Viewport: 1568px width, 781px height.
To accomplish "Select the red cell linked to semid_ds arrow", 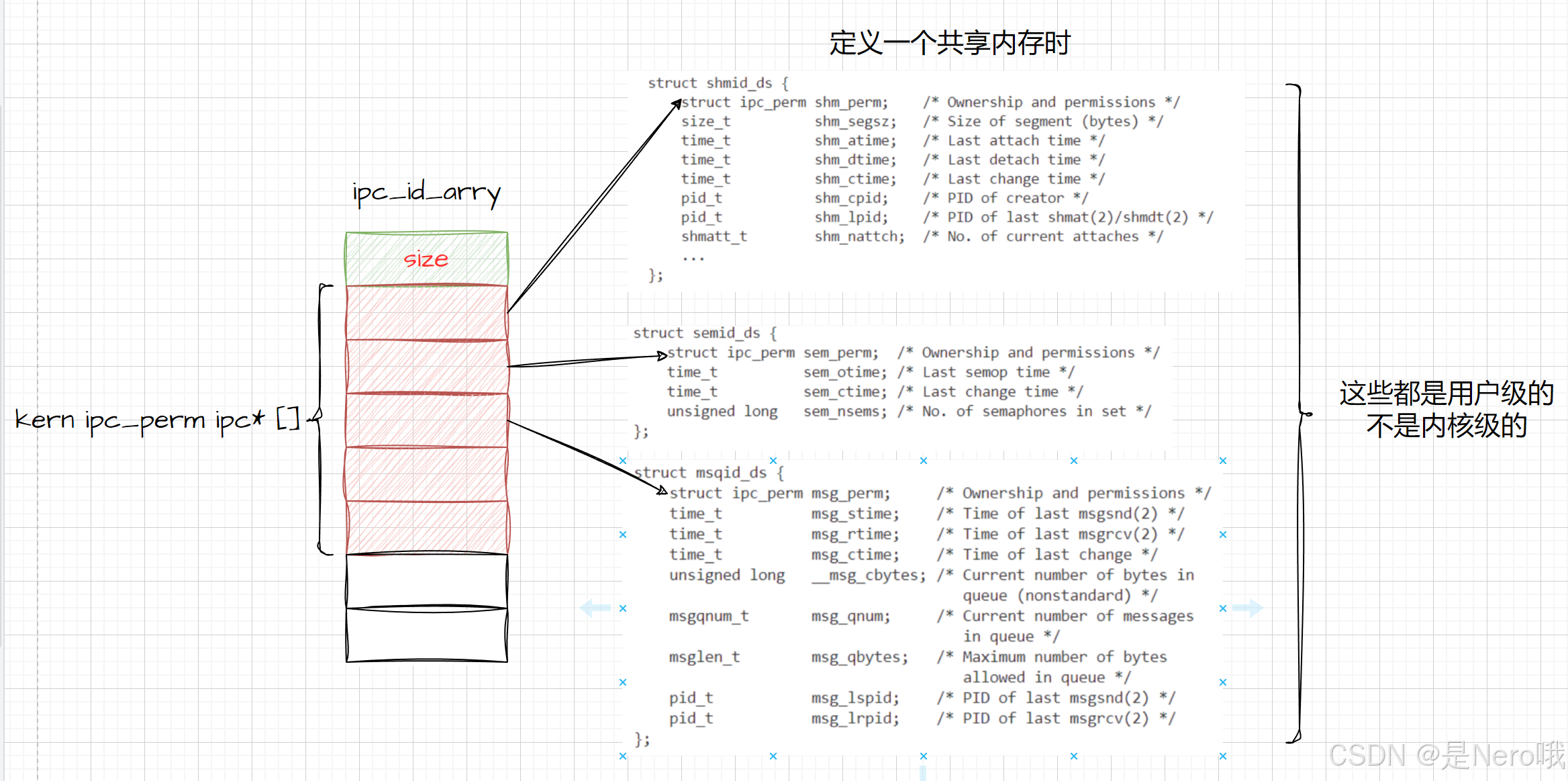I will pos(427,367).
